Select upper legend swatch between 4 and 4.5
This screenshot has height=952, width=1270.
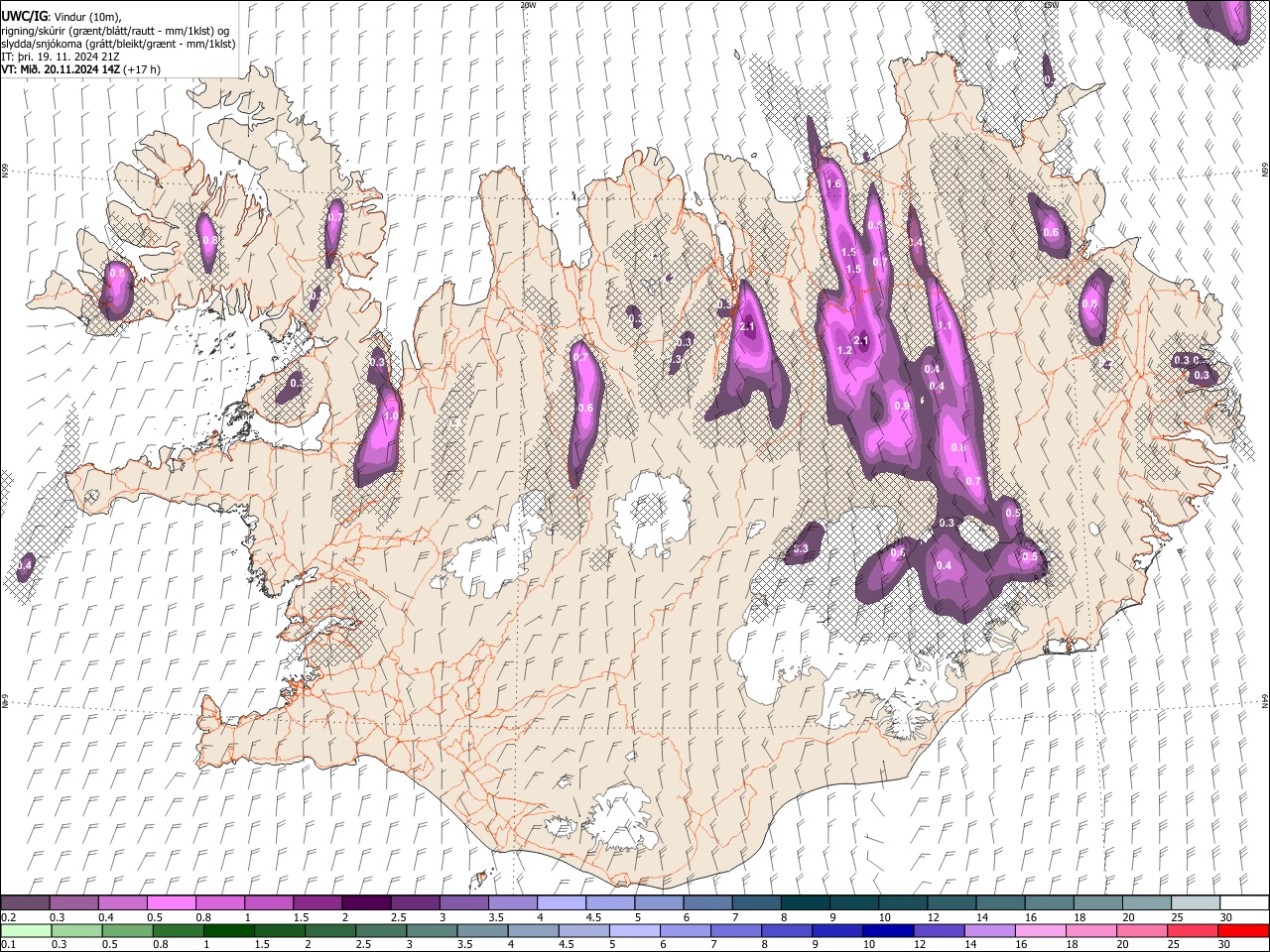tap(562, 902)
